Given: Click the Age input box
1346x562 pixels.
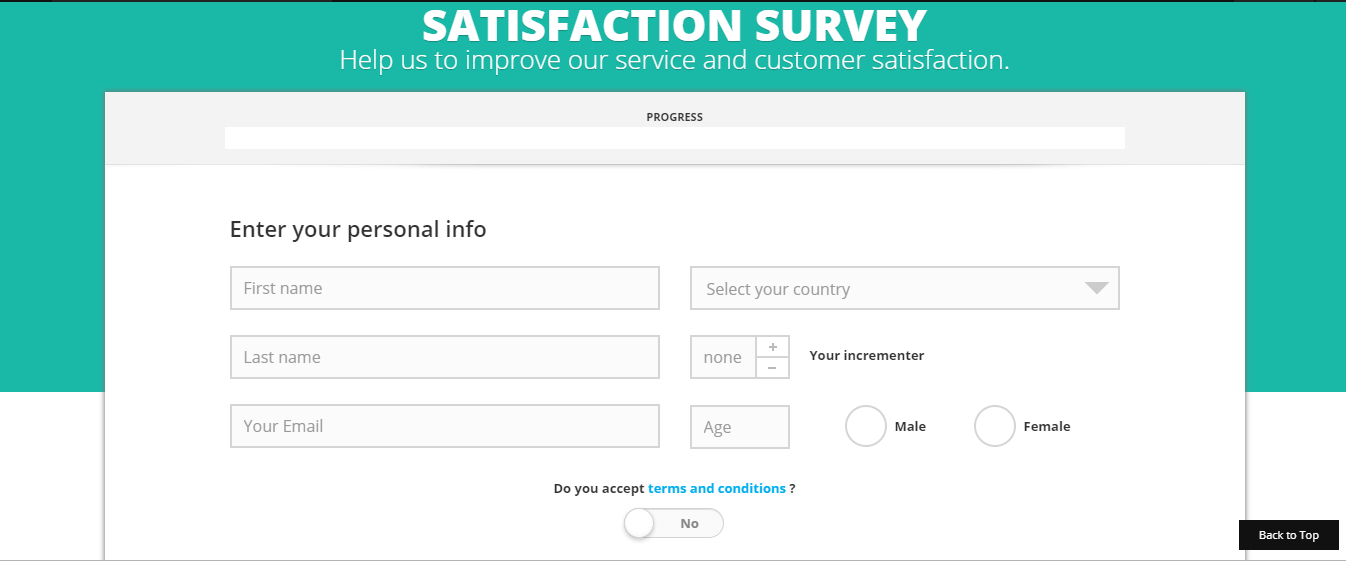Looking at the screenshot, I should pos(740,427).
